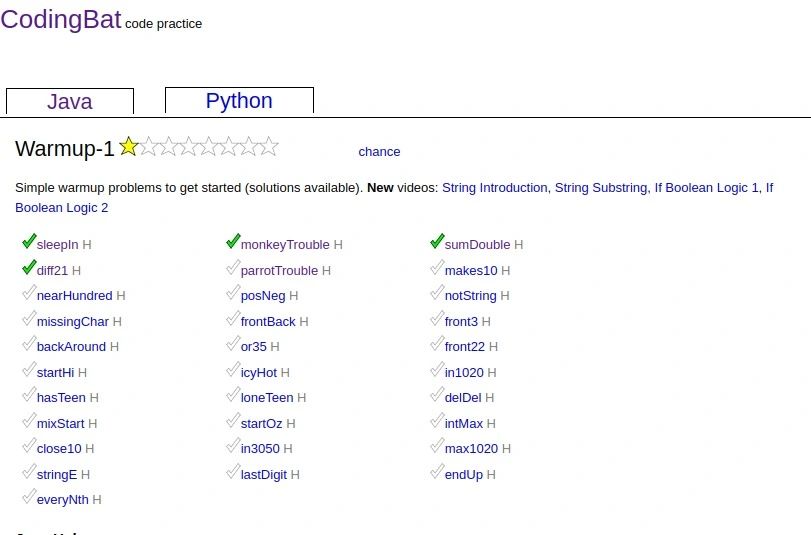811x535 pixels.
Task: Open the or35 problem
Action: 253,347
